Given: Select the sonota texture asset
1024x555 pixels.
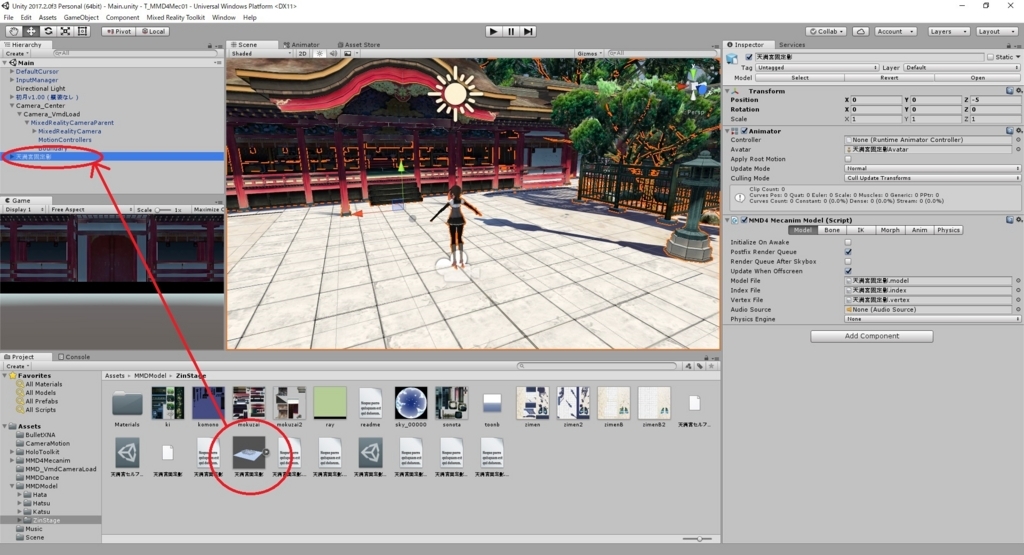Looking at the screenshot, I should pos(451,403).
